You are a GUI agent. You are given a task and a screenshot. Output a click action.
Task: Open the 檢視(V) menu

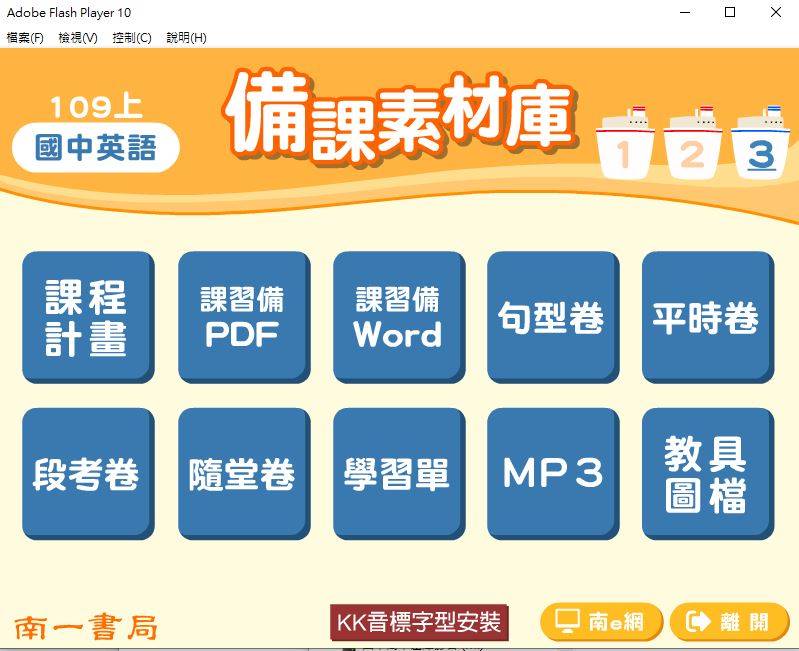pos(78,38)
